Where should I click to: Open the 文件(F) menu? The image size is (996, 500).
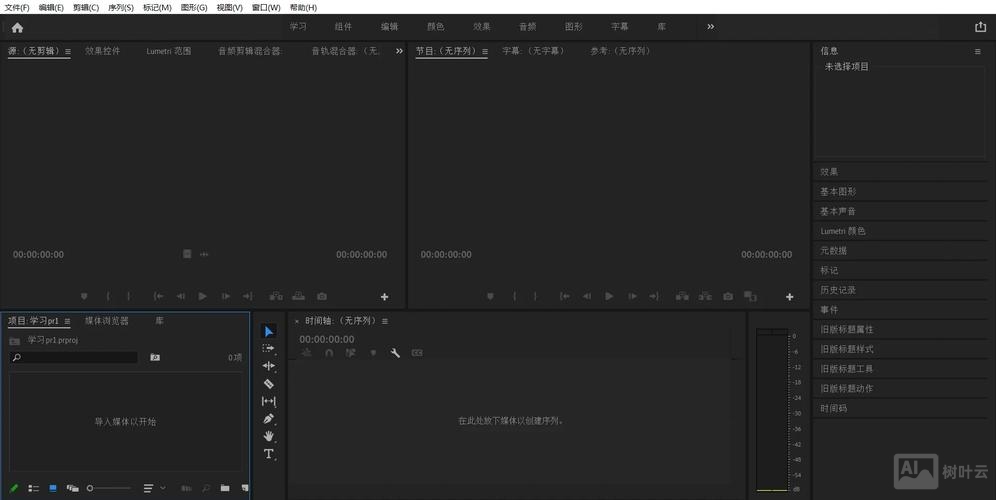pyautogui.click(x=17, y=7)
